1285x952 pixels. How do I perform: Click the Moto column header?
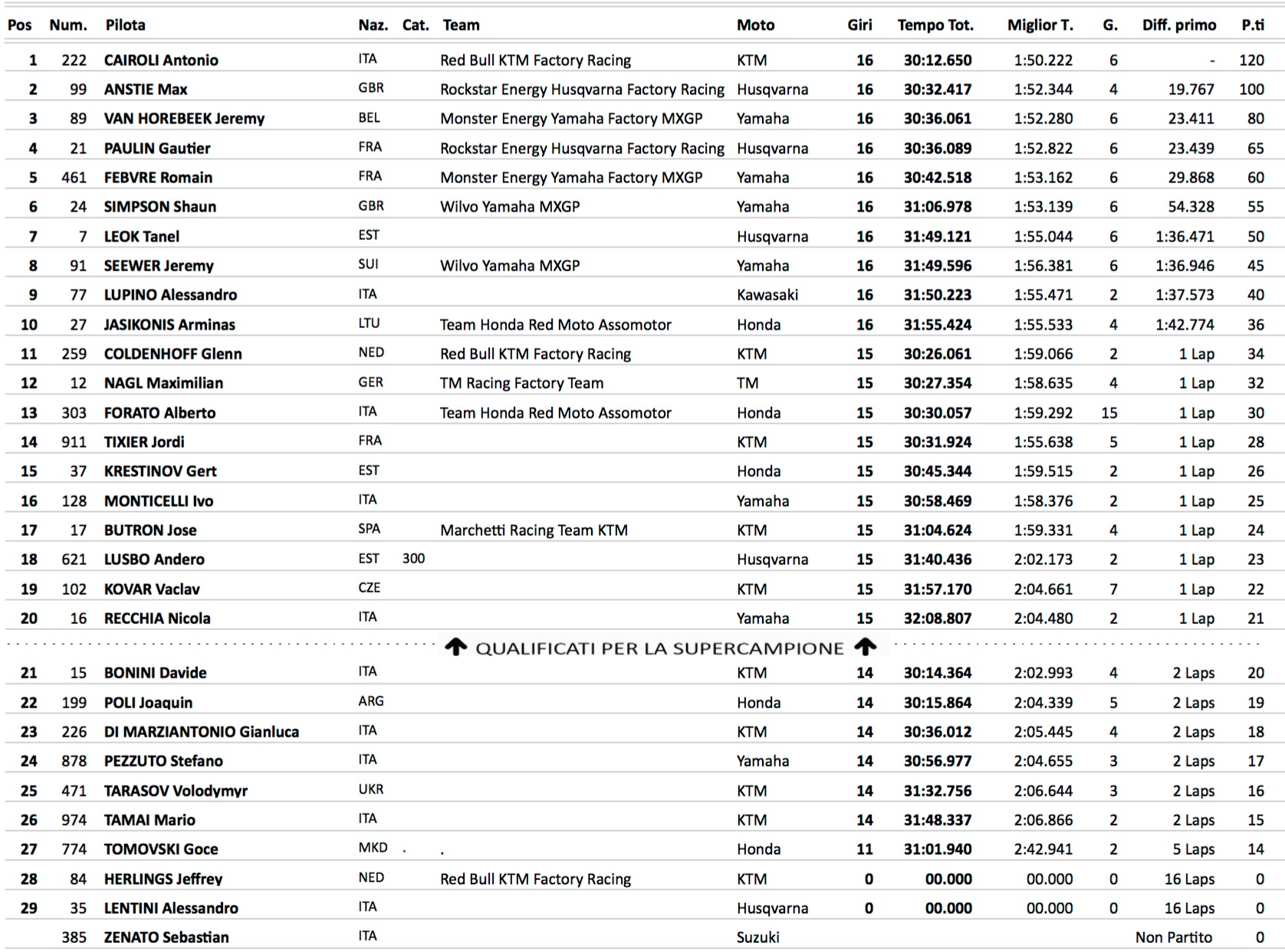(755, 25)
